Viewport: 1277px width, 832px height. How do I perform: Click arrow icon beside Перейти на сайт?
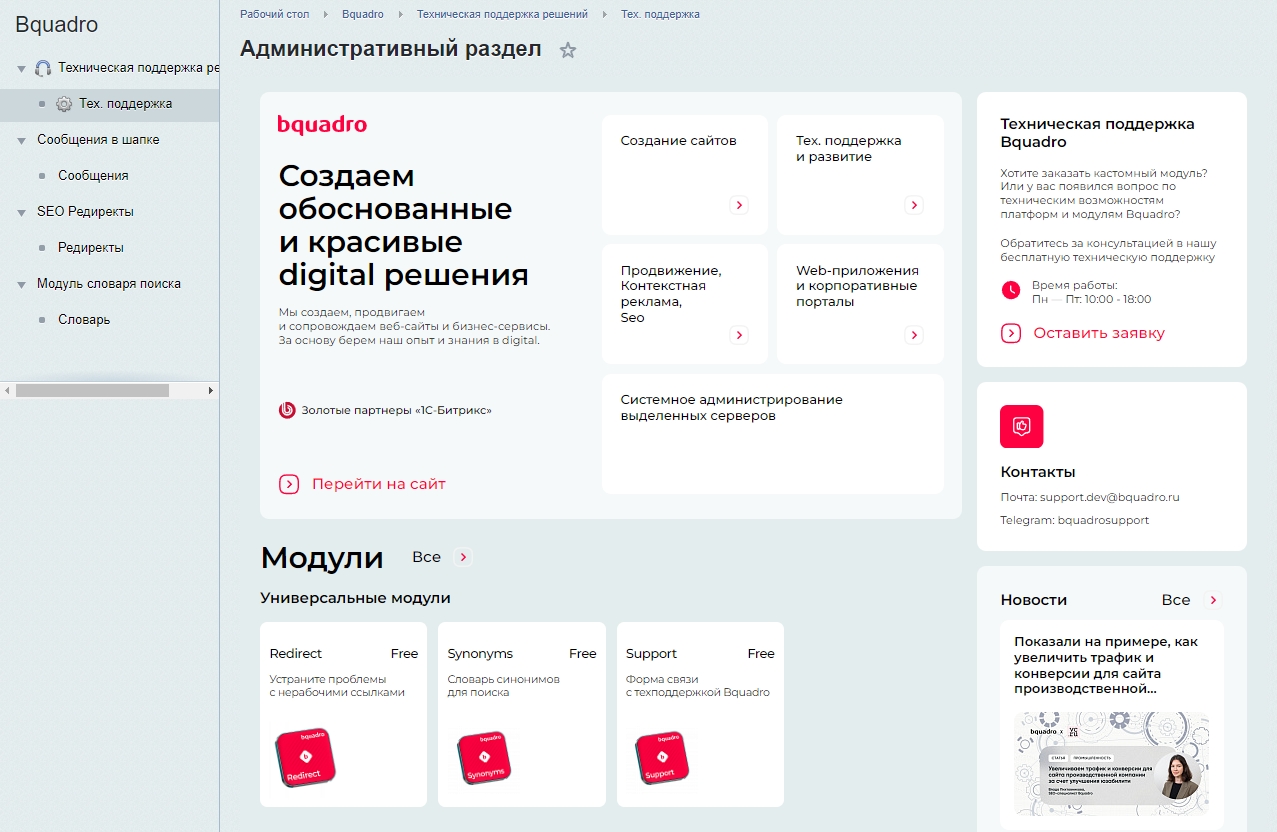point(289,484)
